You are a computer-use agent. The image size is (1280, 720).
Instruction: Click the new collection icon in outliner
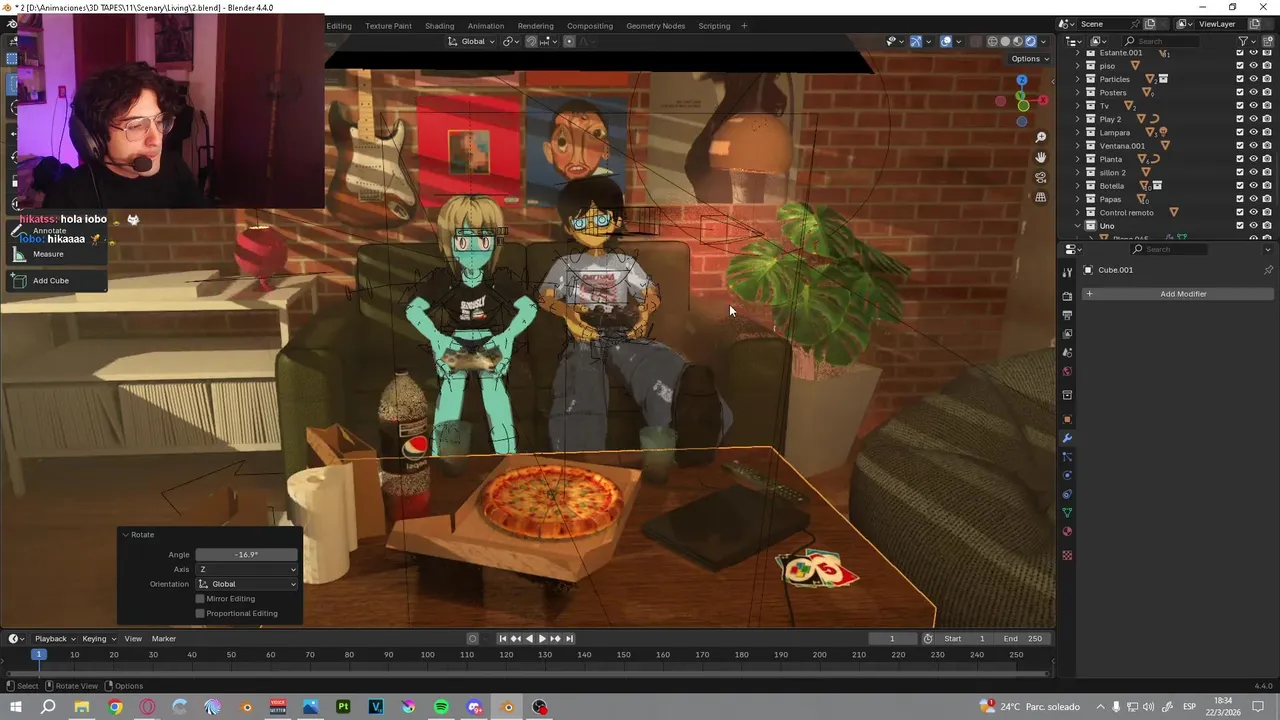(1268, 41)
